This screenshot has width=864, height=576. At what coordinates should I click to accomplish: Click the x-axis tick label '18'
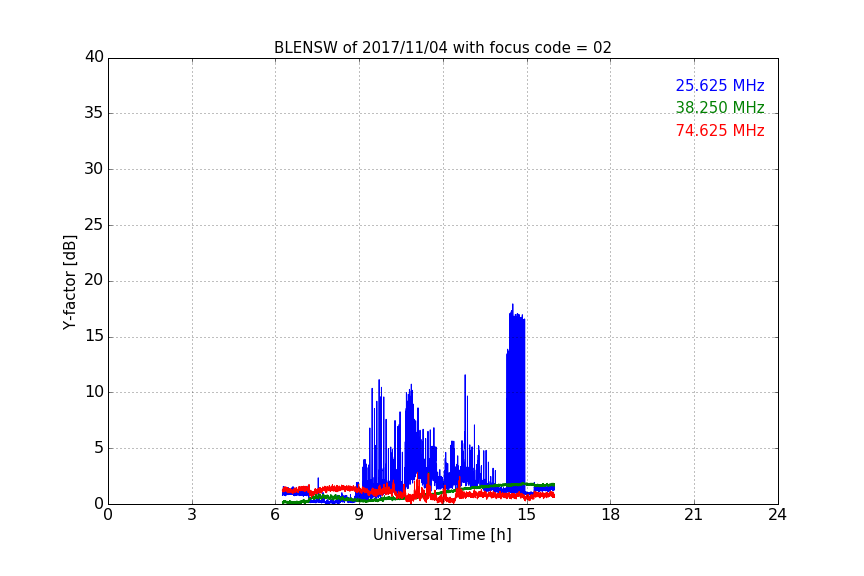point(611,515)
